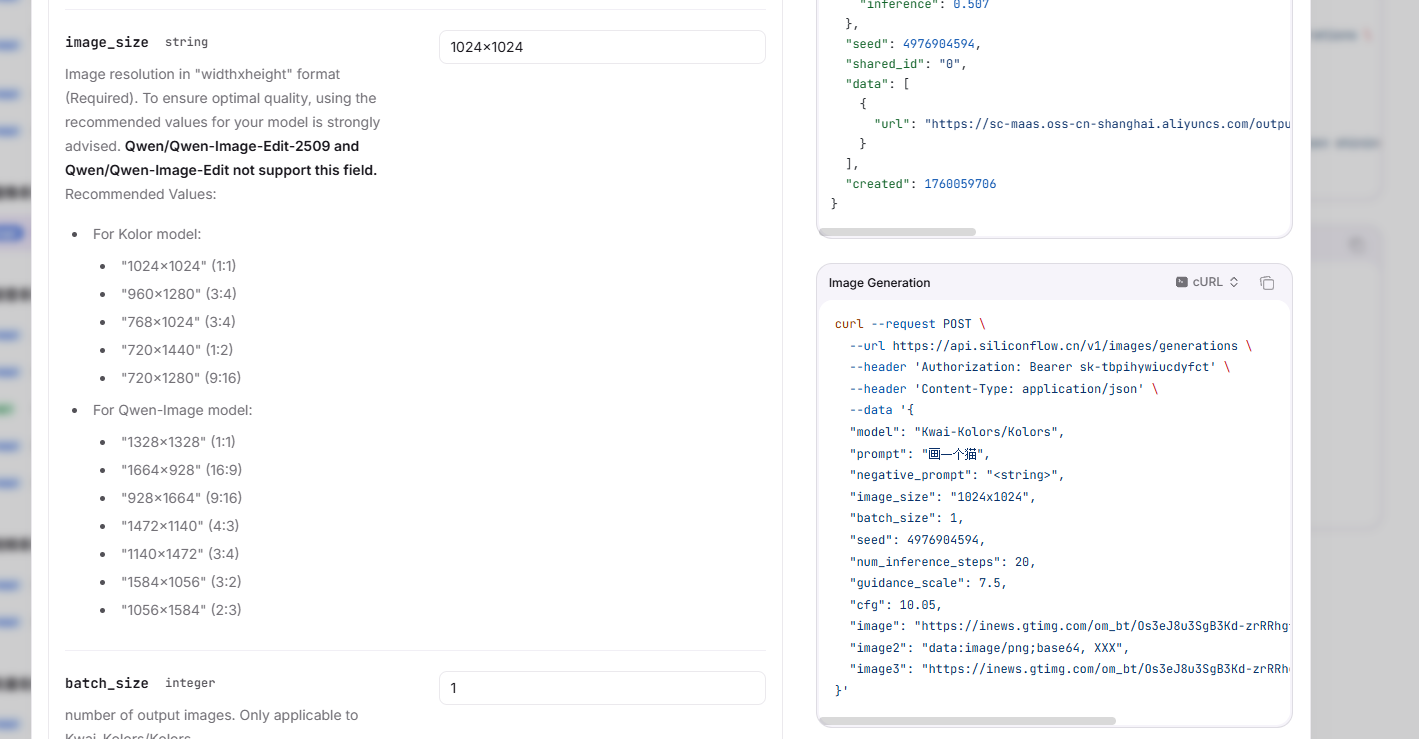Select the "1140×1472" (3:4) value
Viewport: 1419px width, 739px height.
coord(180,554)
